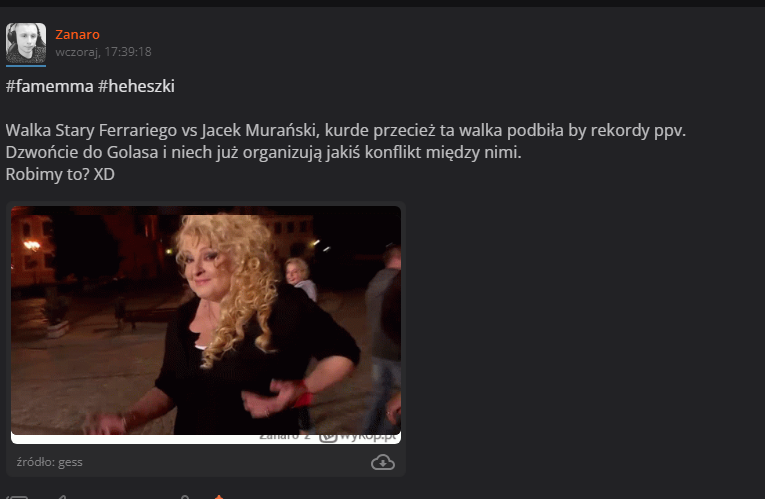Click the white caption strip under the GIF
Screen dimensions: 765x499
click(x=206, y=439)
